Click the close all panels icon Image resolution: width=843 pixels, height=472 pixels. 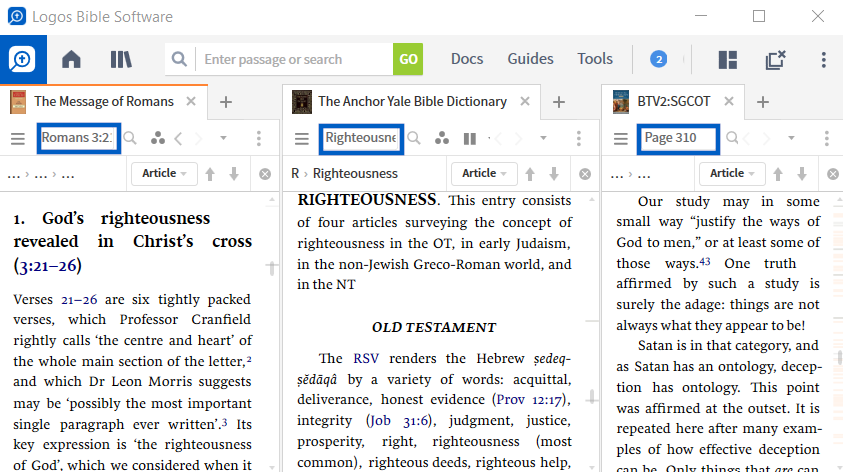click(x=775, y=60)
